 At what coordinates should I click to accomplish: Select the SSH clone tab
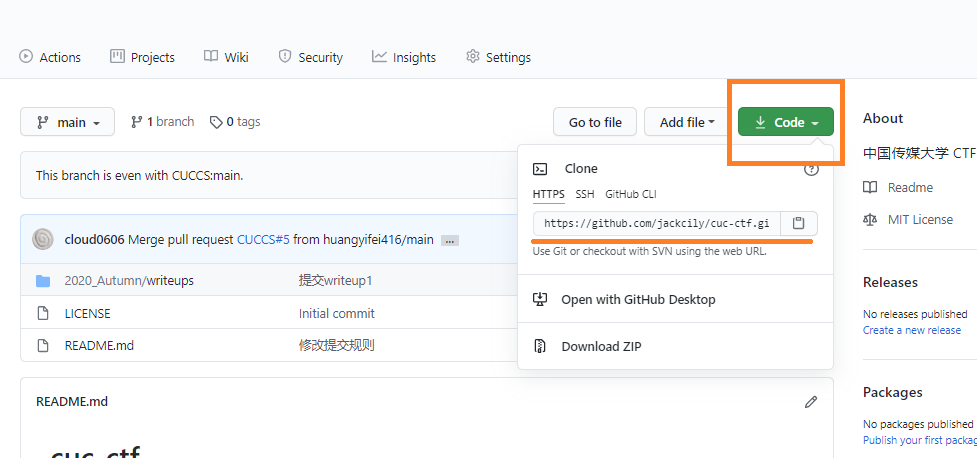point(584,194)
